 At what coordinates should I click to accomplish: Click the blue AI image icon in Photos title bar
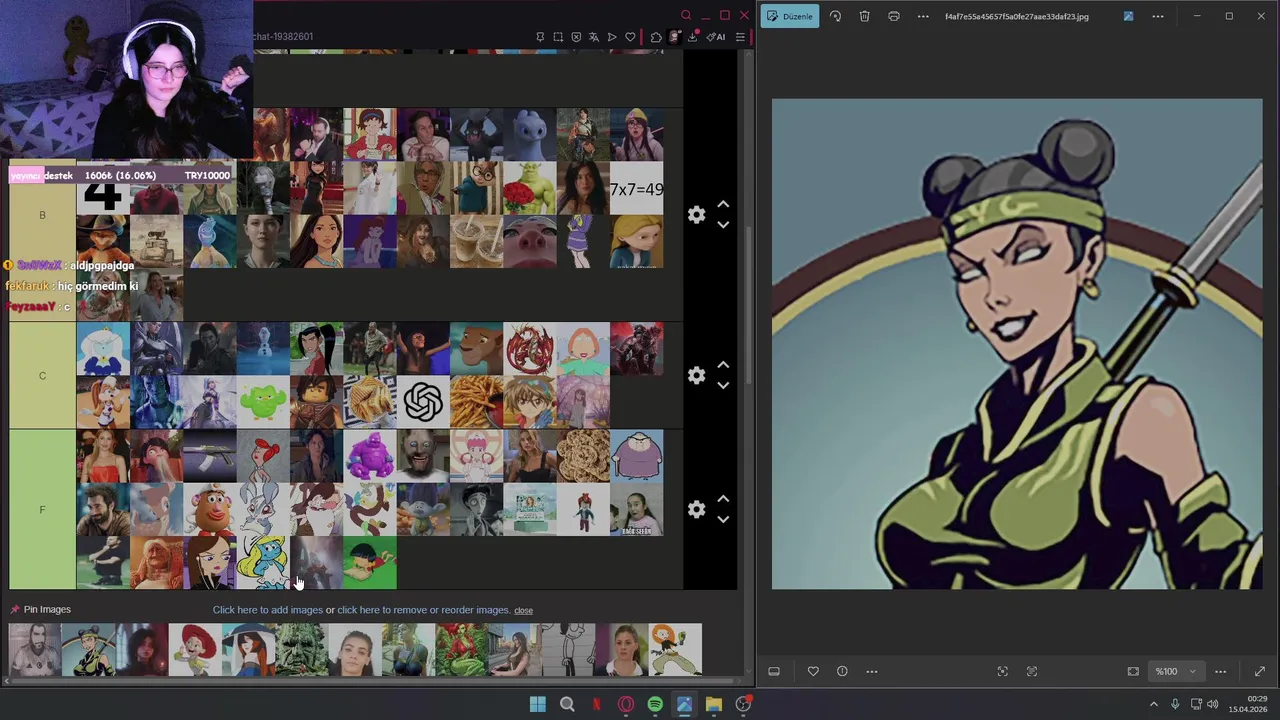pos(1128,16)
